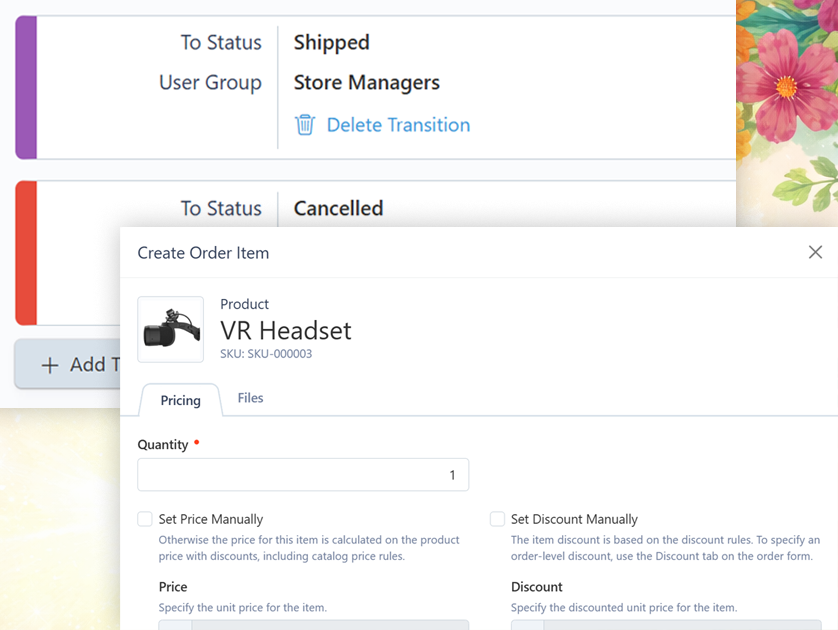Click the purple color bar of Shipped transition
The height and width of the screenshot is (630, 838).
(27, 87)
